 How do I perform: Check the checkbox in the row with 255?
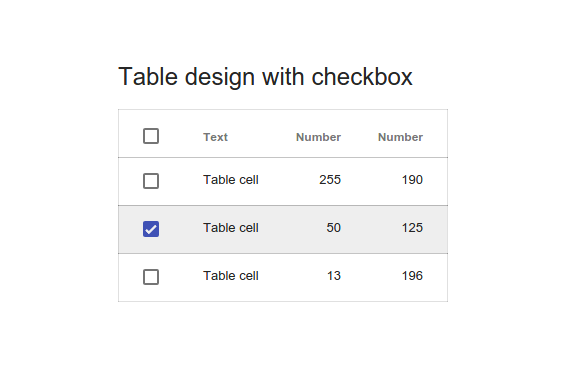coord(151,181)
